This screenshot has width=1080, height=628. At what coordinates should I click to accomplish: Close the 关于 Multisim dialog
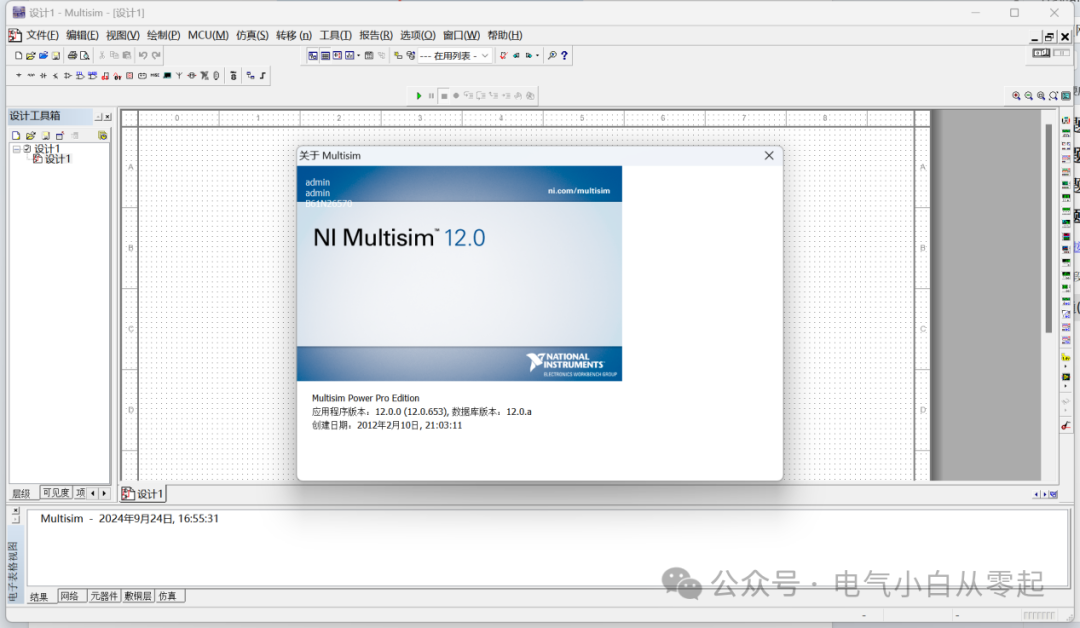click(769, 156)
